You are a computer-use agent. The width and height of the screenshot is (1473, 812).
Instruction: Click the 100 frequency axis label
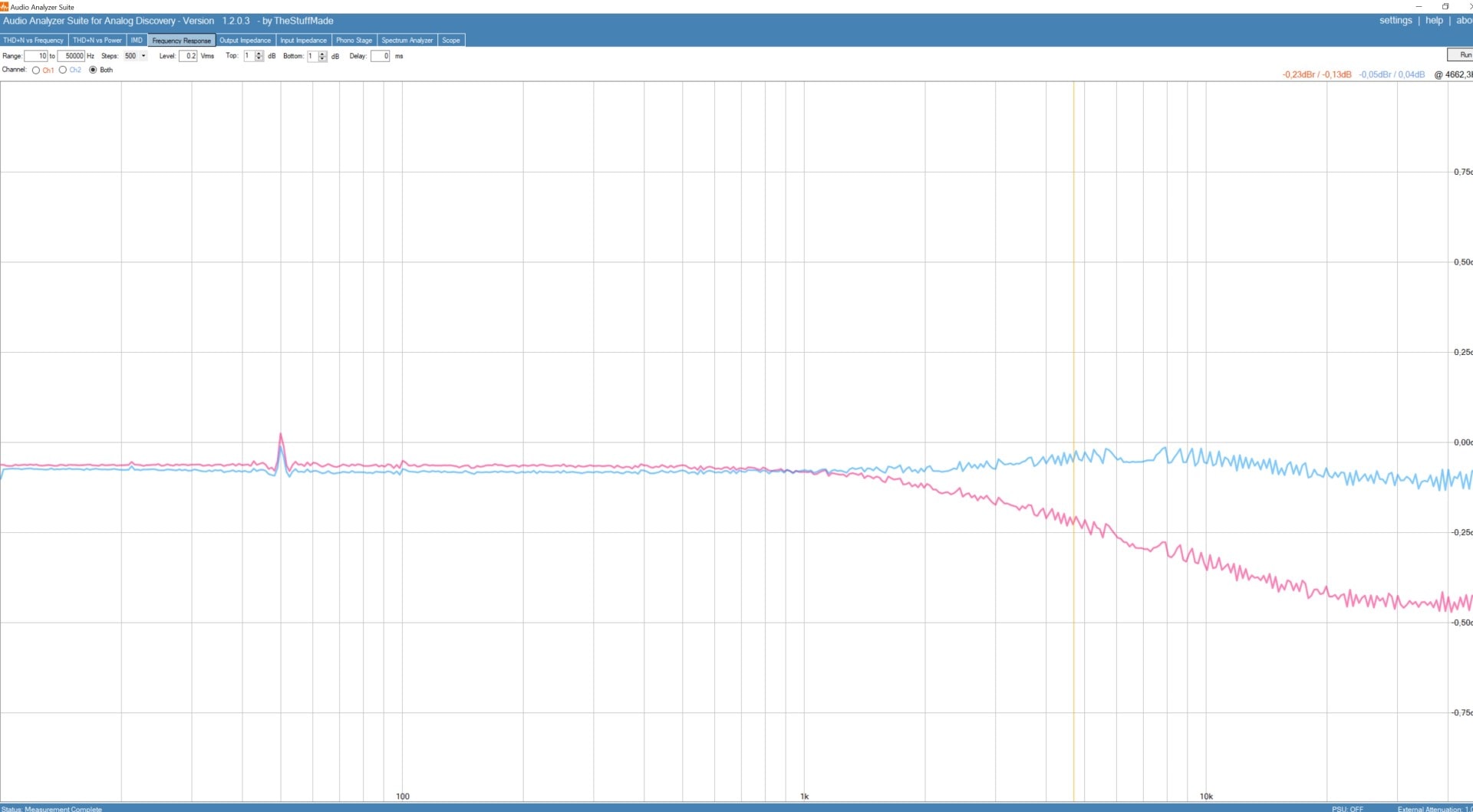coord(403,796)
